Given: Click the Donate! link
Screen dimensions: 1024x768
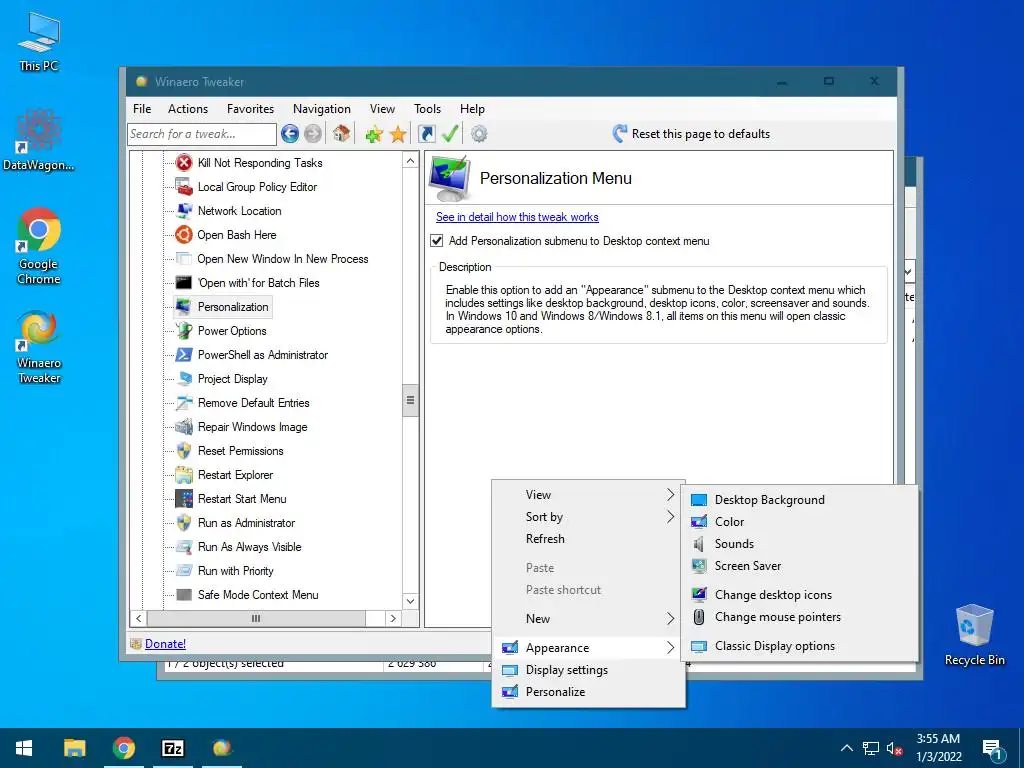Looking at the screenshot, I should coord(165,644).
